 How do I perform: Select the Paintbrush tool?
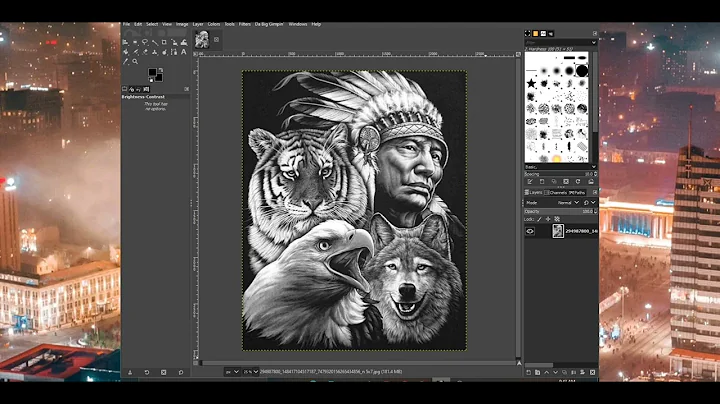click(x=136, y=52)
